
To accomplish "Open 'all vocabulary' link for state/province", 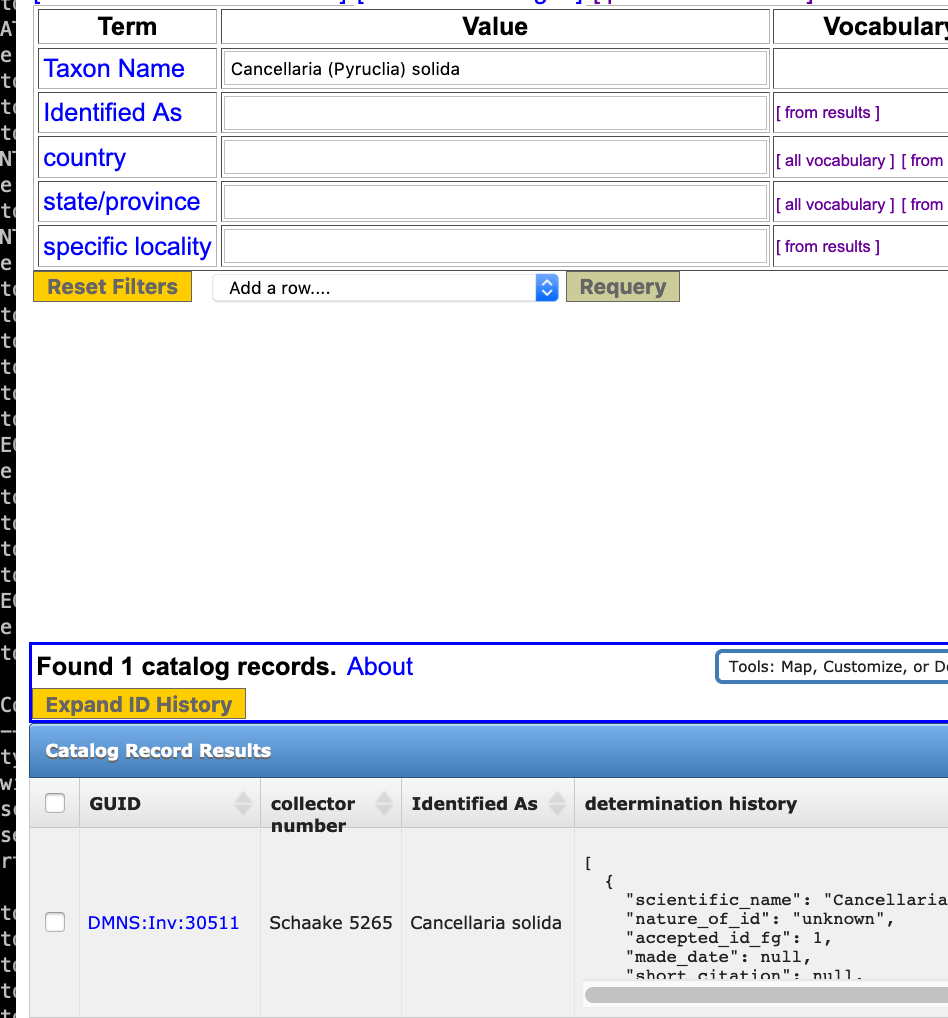I will click(835, 205).
